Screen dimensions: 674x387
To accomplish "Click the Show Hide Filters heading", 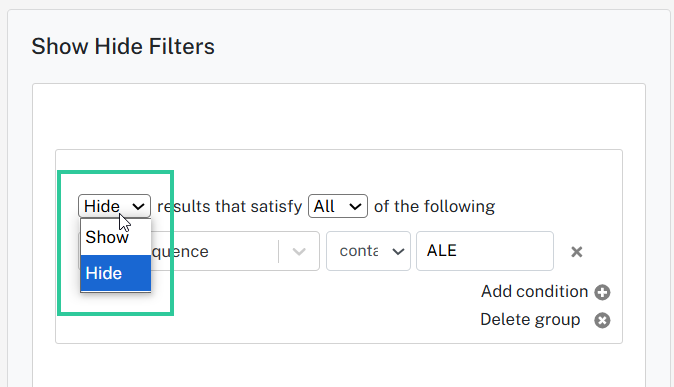I will click(123, 46).
